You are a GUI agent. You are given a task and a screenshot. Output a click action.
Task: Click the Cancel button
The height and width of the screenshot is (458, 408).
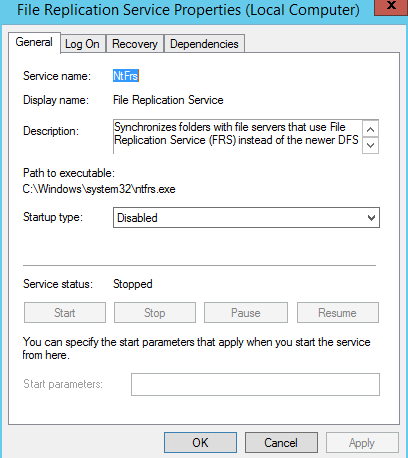pyautogui.click(x=281, y=443)
